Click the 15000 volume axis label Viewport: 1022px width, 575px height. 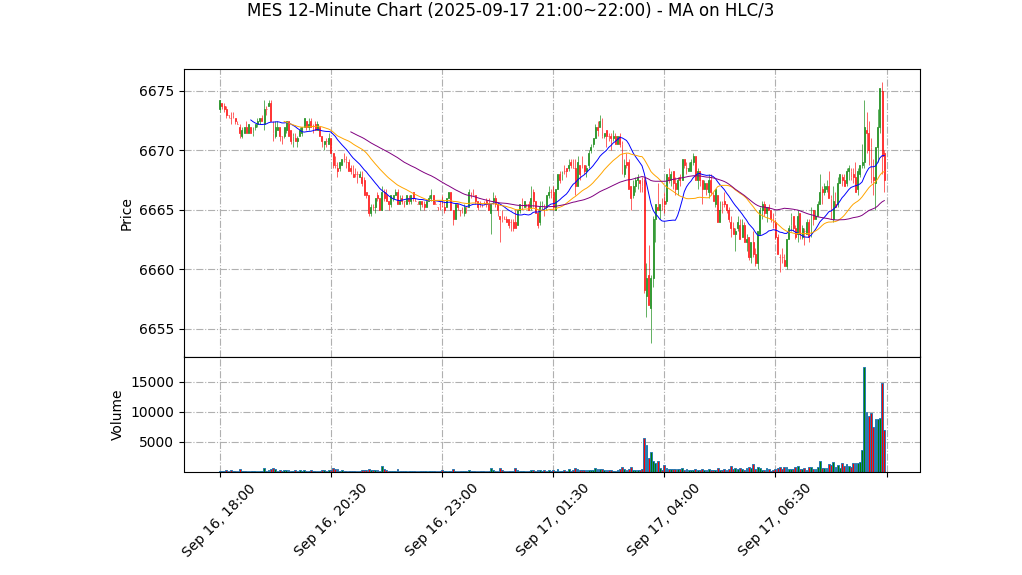click(153, 382)
